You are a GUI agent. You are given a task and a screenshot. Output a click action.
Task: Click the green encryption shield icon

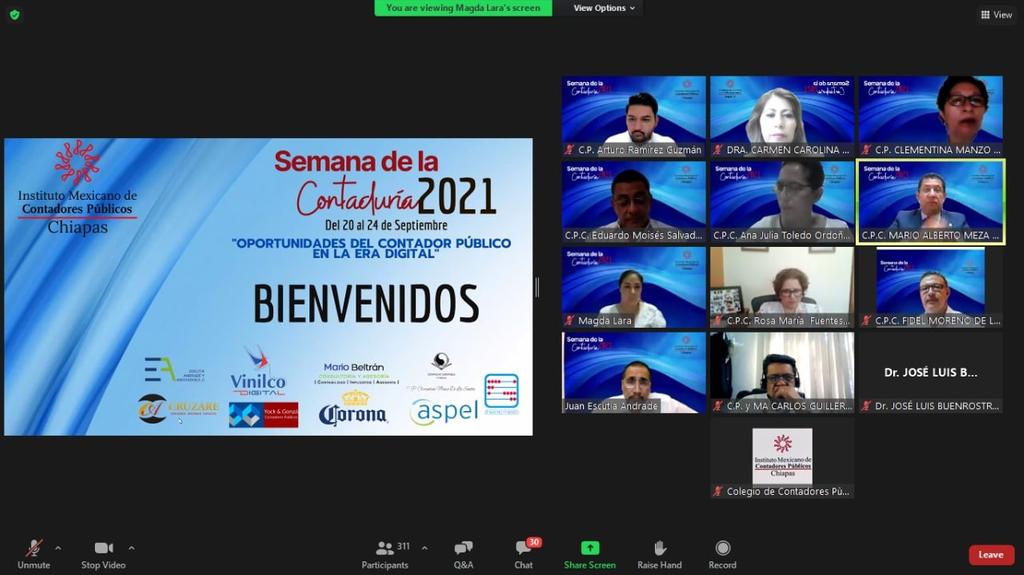coord(14,14)
